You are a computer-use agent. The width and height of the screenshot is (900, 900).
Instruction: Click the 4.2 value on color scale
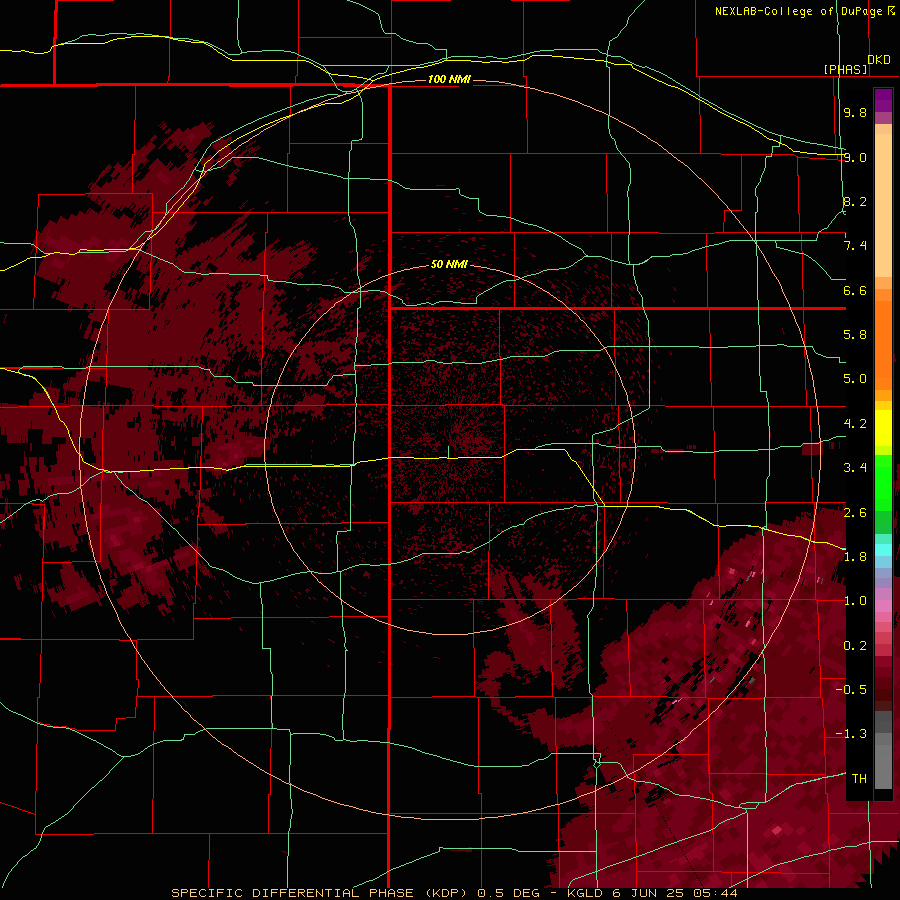[855, 424]
